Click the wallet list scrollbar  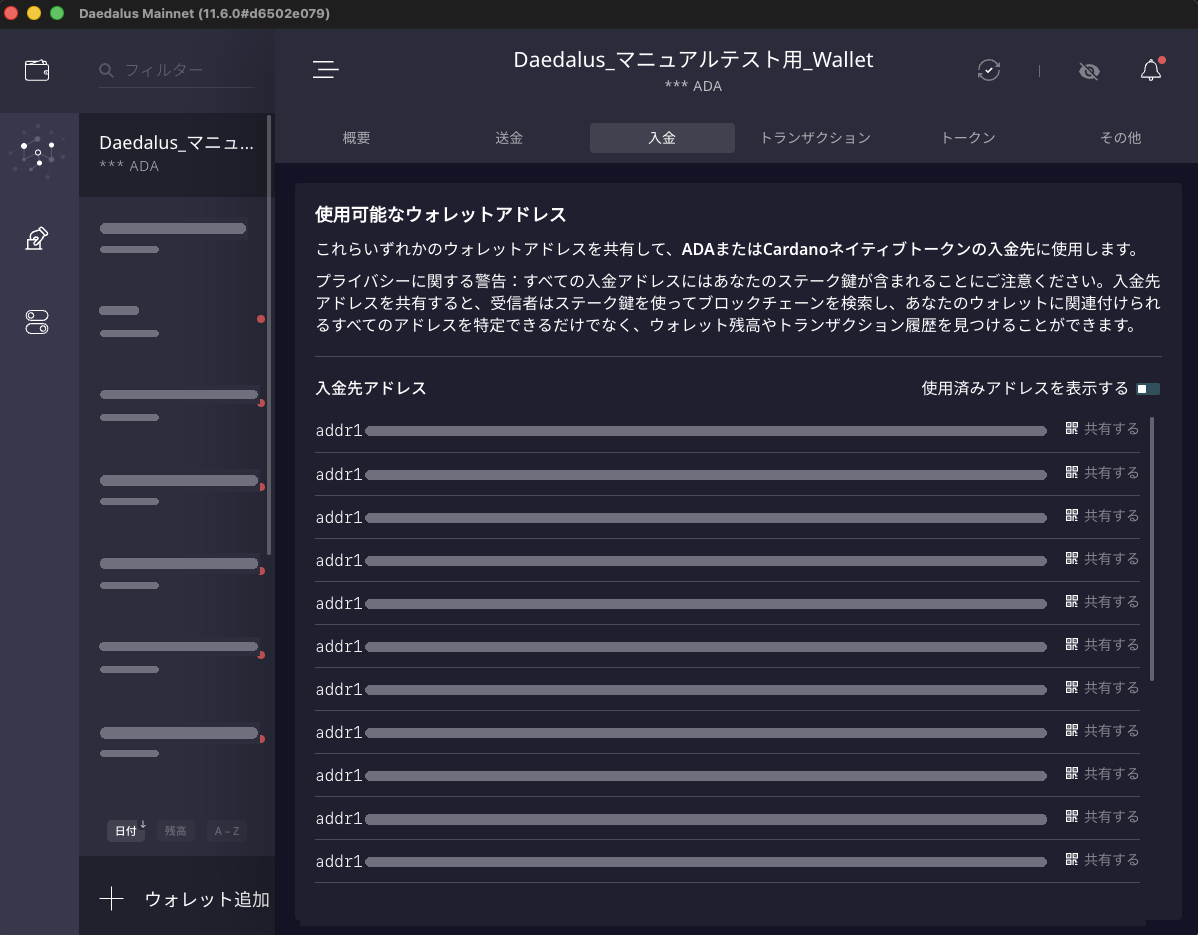[269, 335]
